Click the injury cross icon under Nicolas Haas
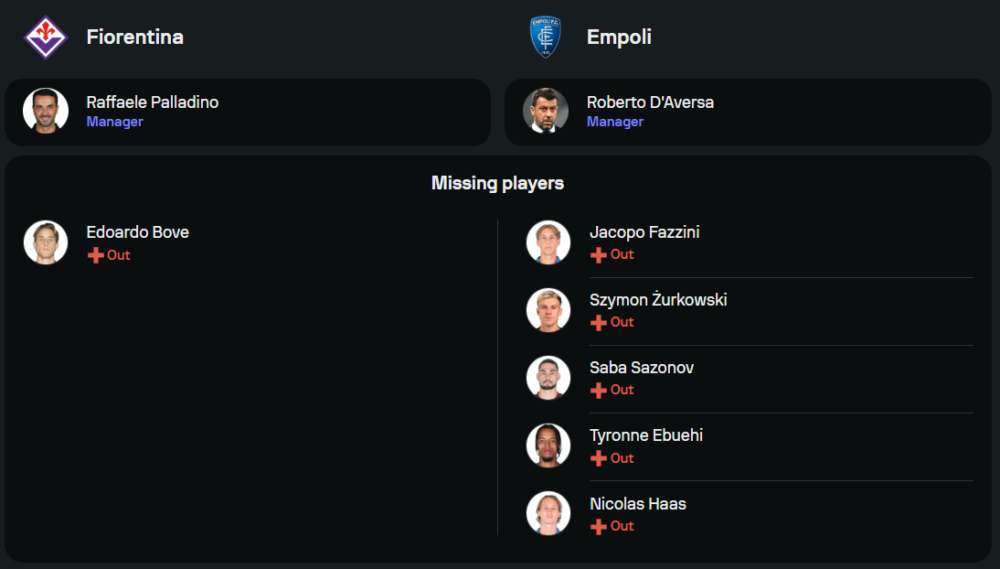This screenshot has width=1000, height=569. click(598, 526)
